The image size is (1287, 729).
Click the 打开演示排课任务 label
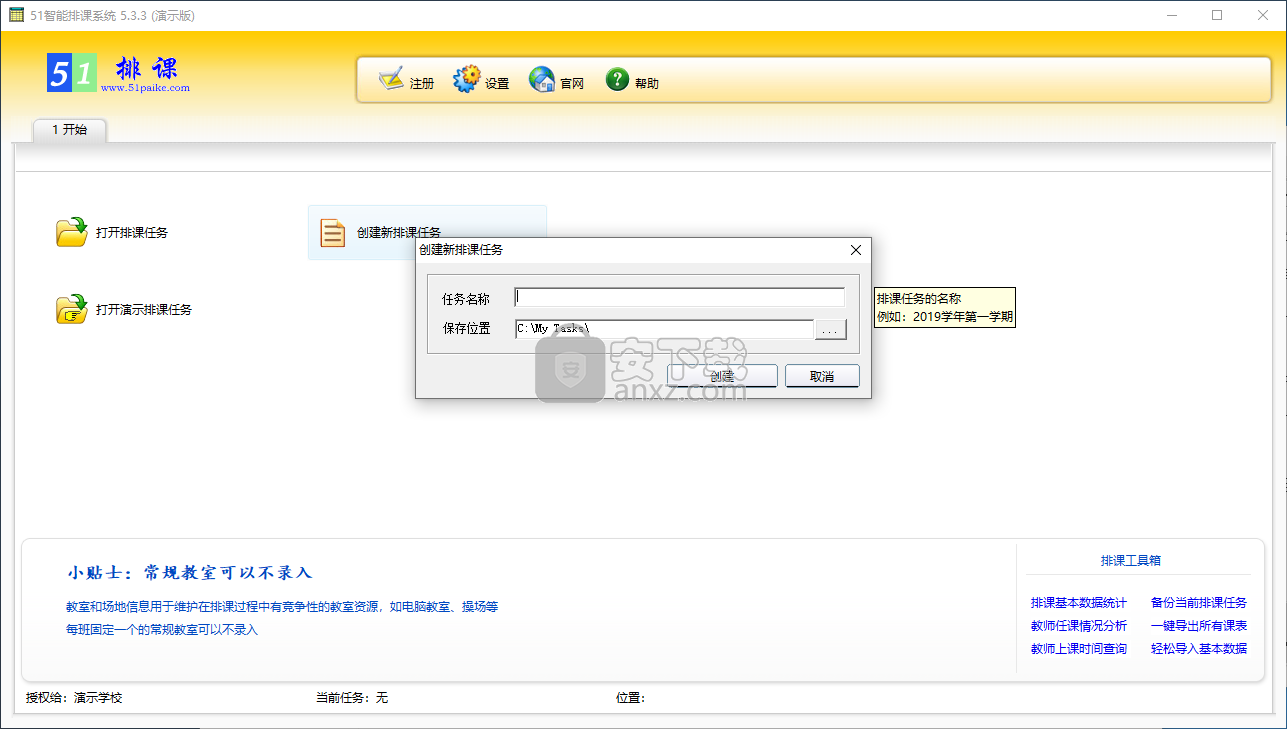pyautogui.click(x=144, y=310)
